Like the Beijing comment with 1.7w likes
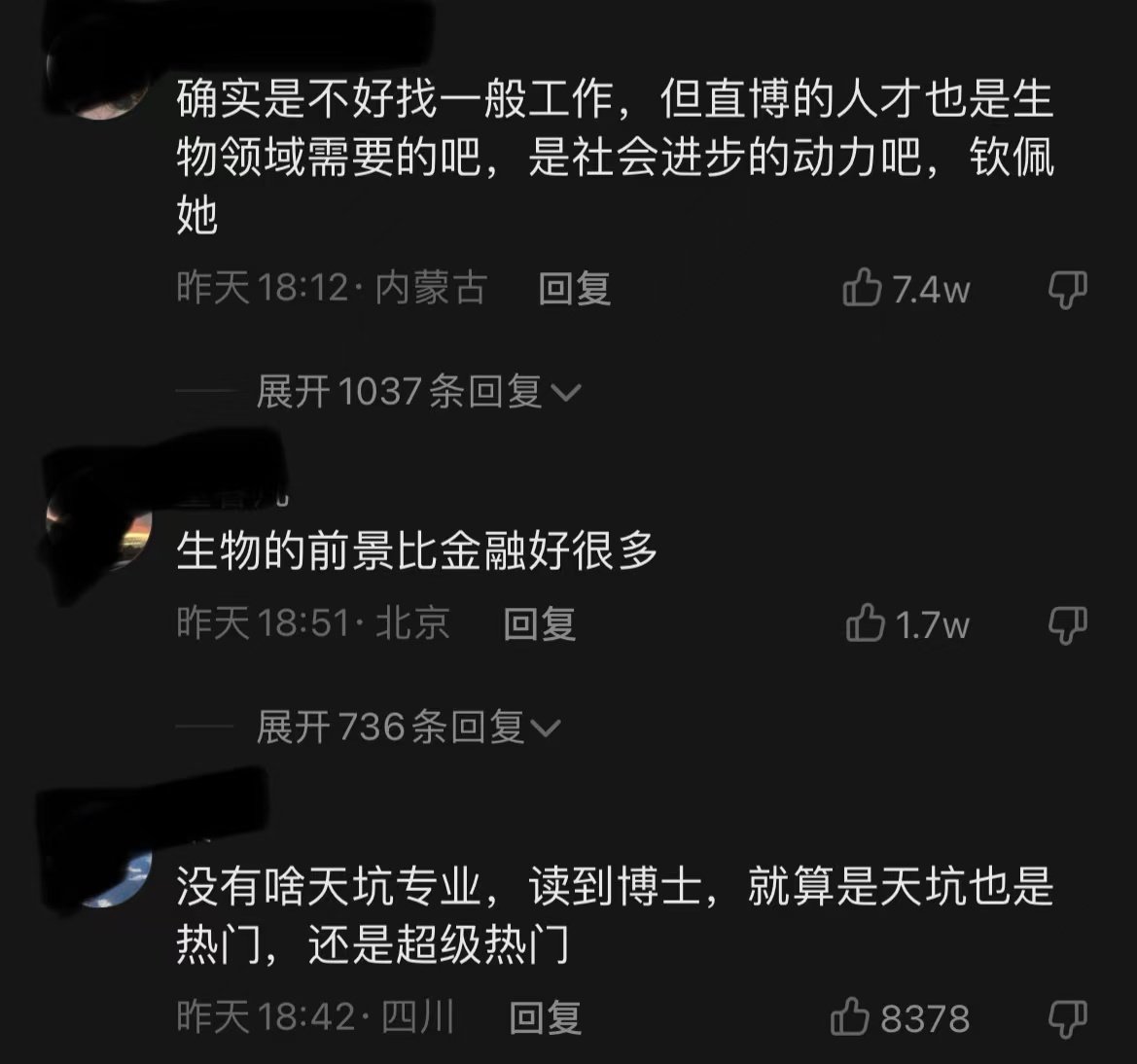 point(865,623)
